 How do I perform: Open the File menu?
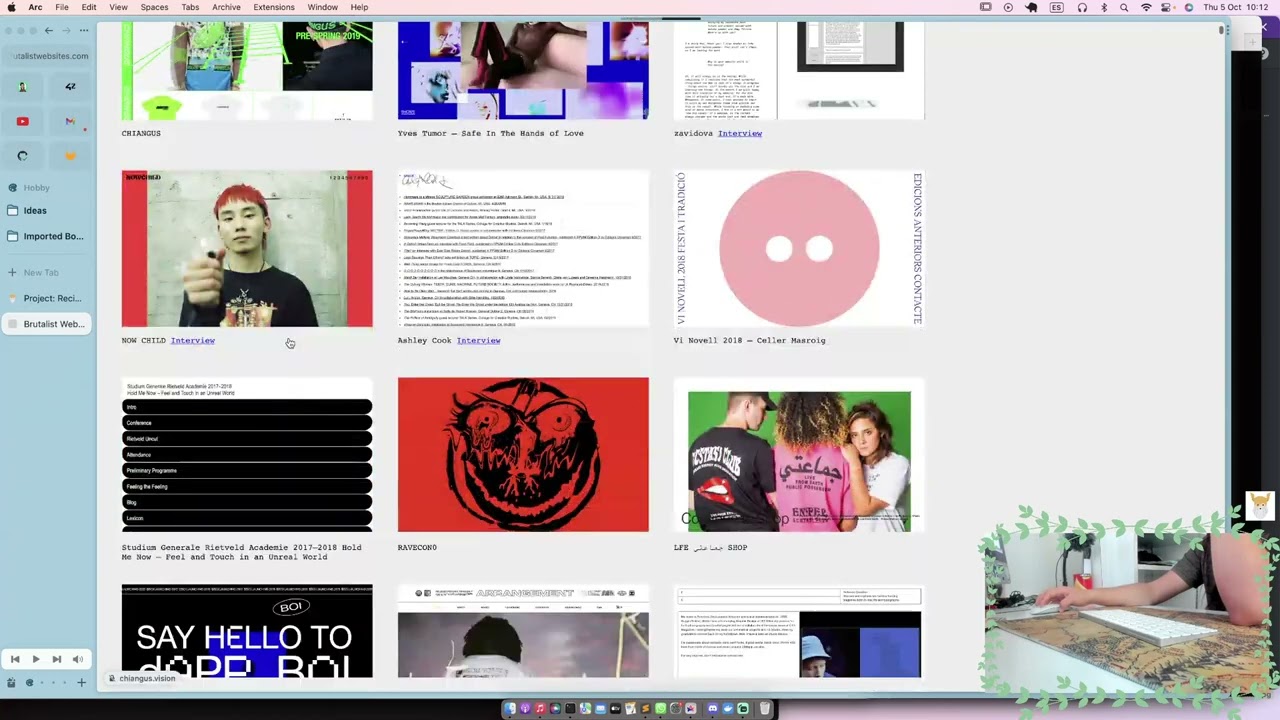pyautogui.click(x=62, y=7)
